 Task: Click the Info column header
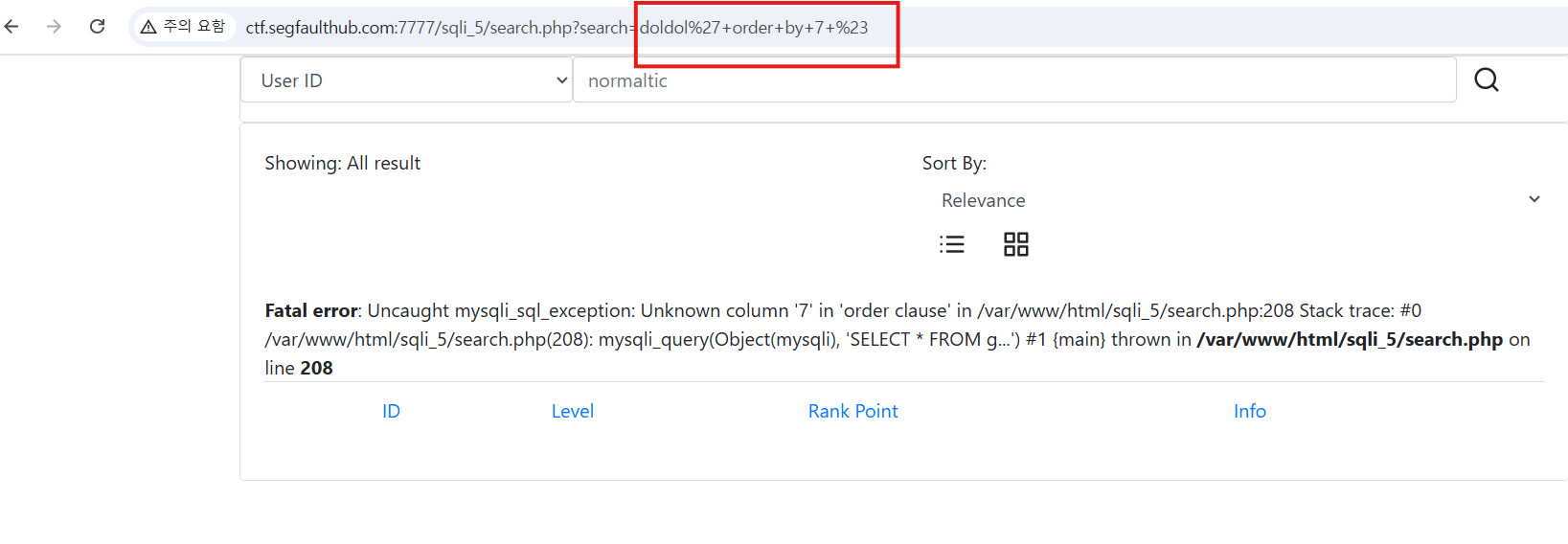coord(1249,411)
